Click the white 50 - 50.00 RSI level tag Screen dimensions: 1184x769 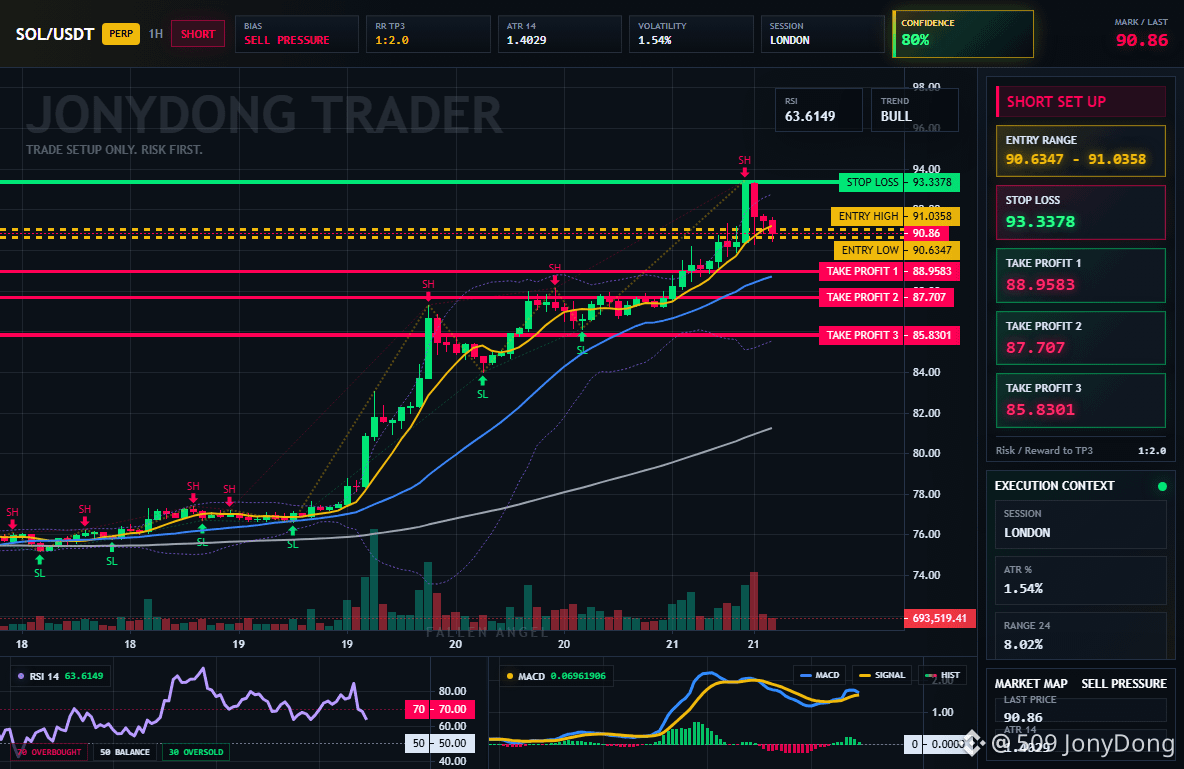440,743
